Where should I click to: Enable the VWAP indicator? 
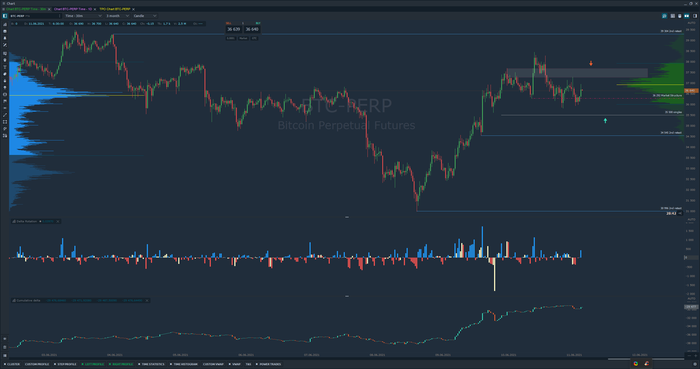point(235,364)
